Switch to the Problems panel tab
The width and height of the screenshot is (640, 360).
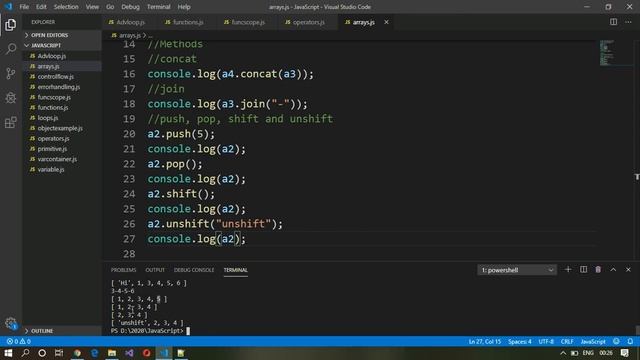click(x=123, y=270)
